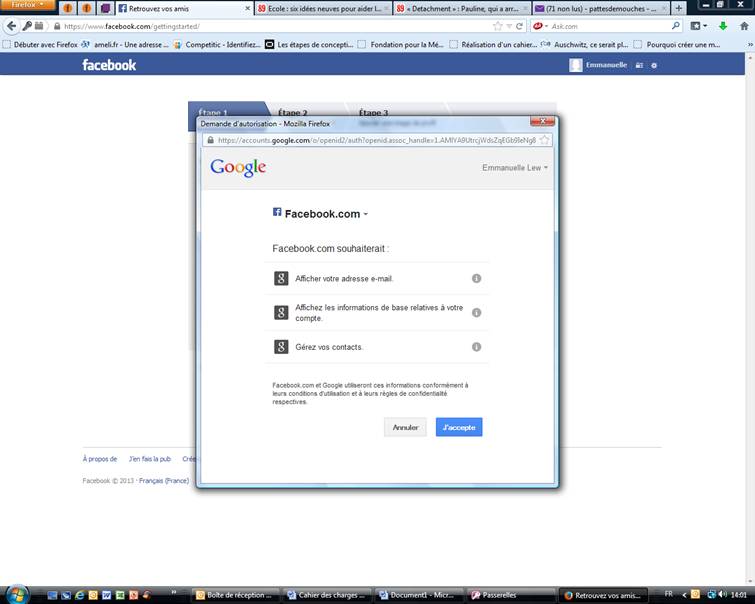Open Downloads with green arrow
This screenshot has width=755, height=604.
723,26
